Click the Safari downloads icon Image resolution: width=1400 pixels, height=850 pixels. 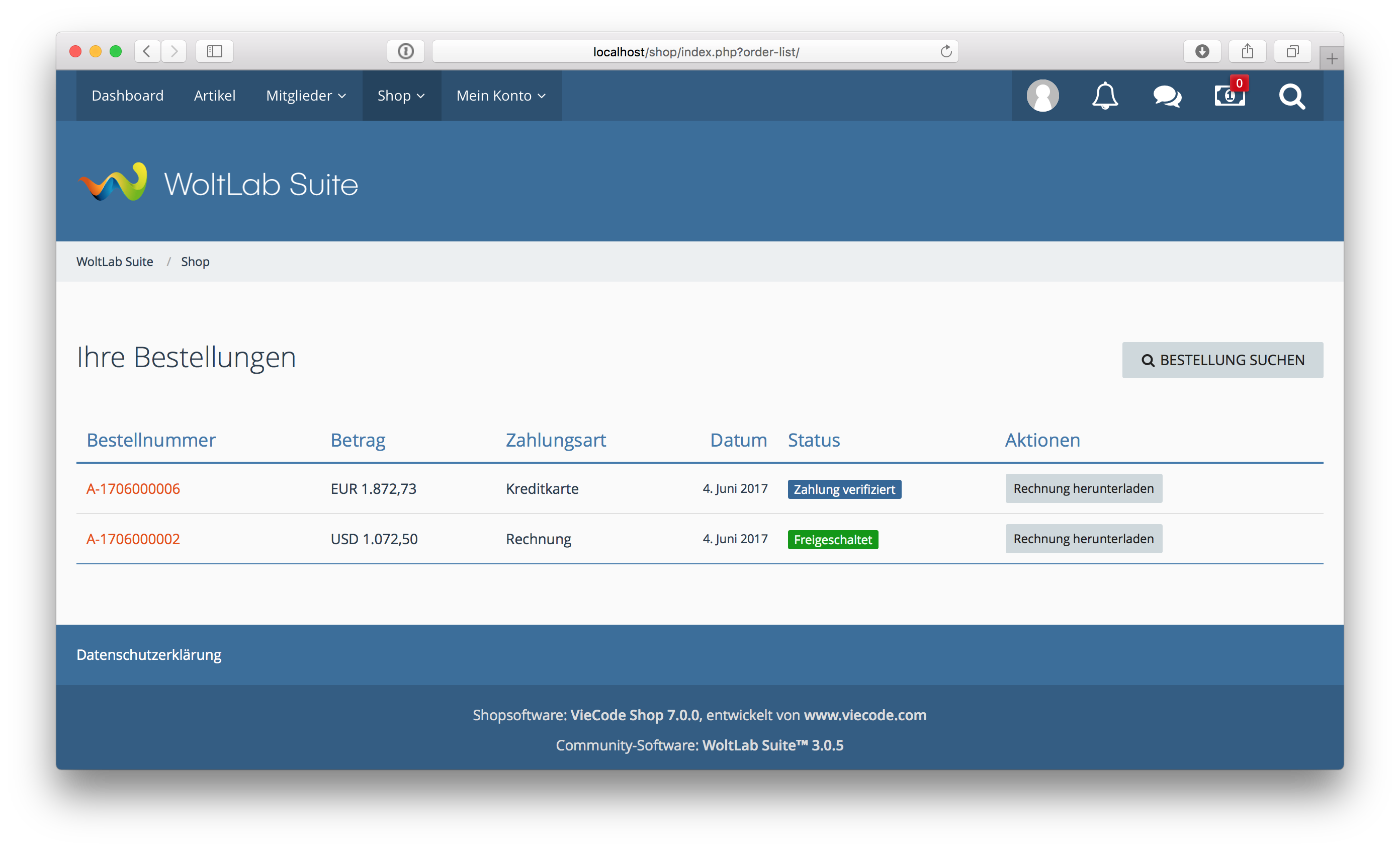1202,51
